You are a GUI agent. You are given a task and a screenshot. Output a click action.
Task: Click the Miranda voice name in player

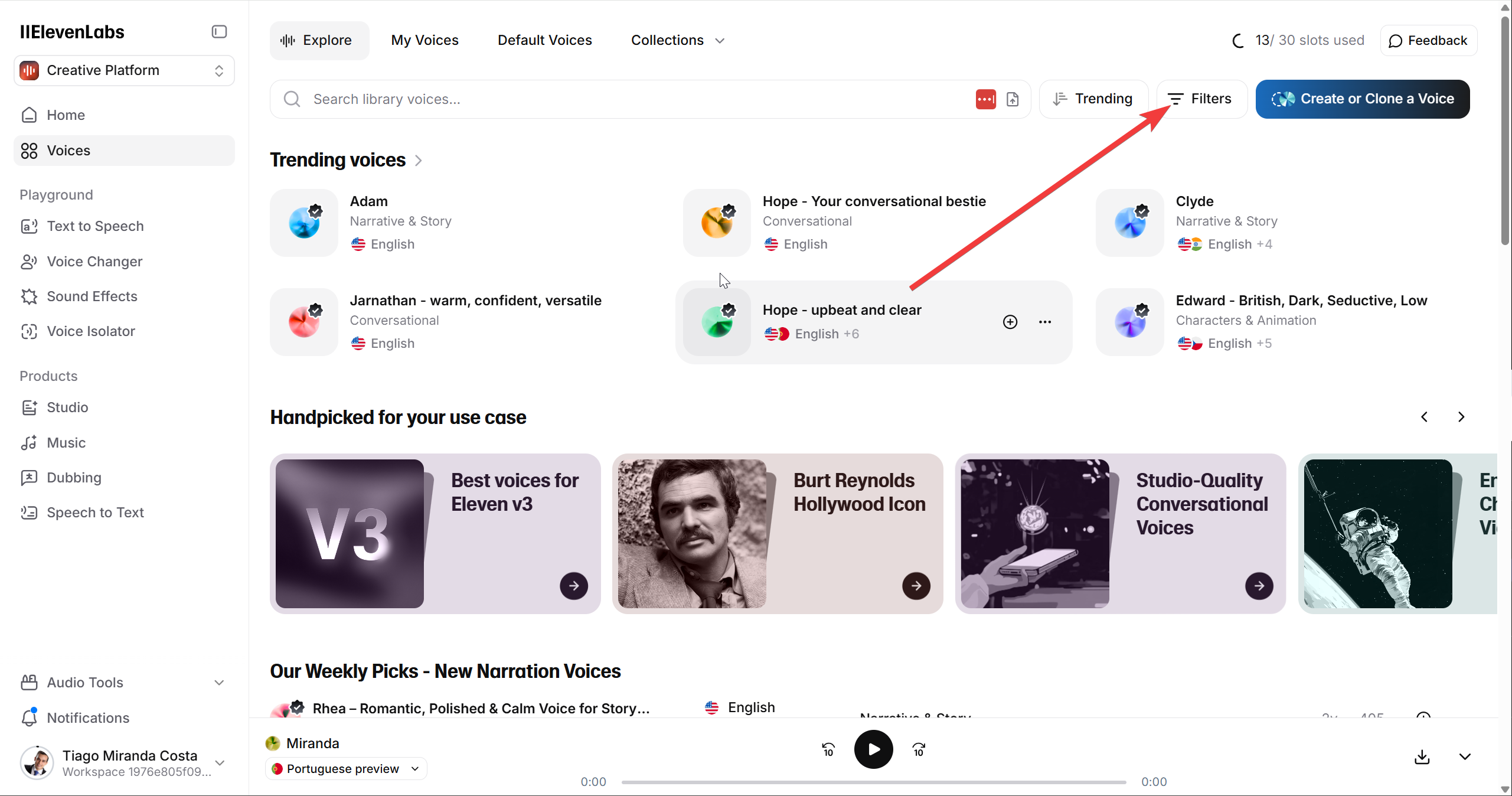click(313, 743)
